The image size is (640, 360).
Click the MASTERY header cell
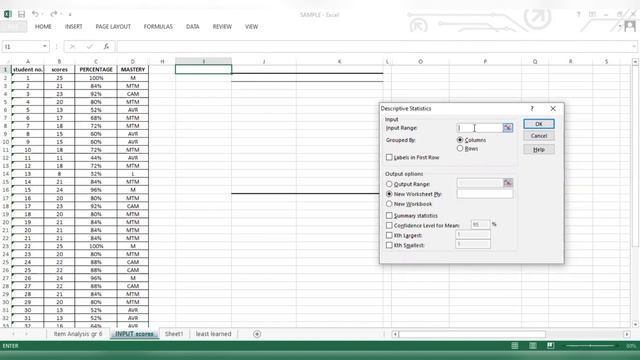pos(133,69)
